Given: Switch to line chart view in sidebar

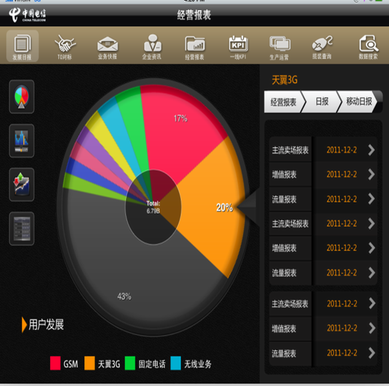Looking at the screenshot, I should [x=22, y=141].
